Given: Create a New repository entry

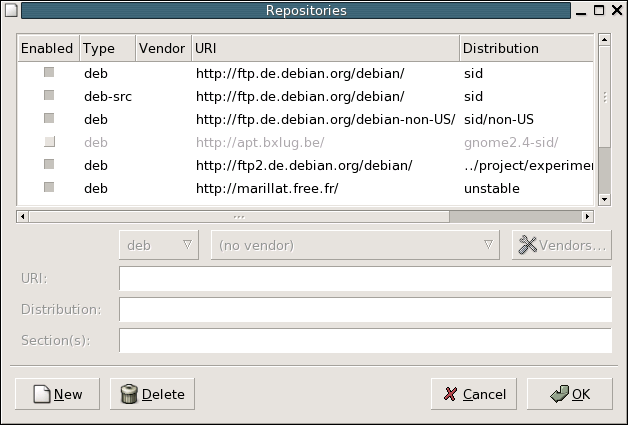Looking at the screenshot, I should point(57,394).
